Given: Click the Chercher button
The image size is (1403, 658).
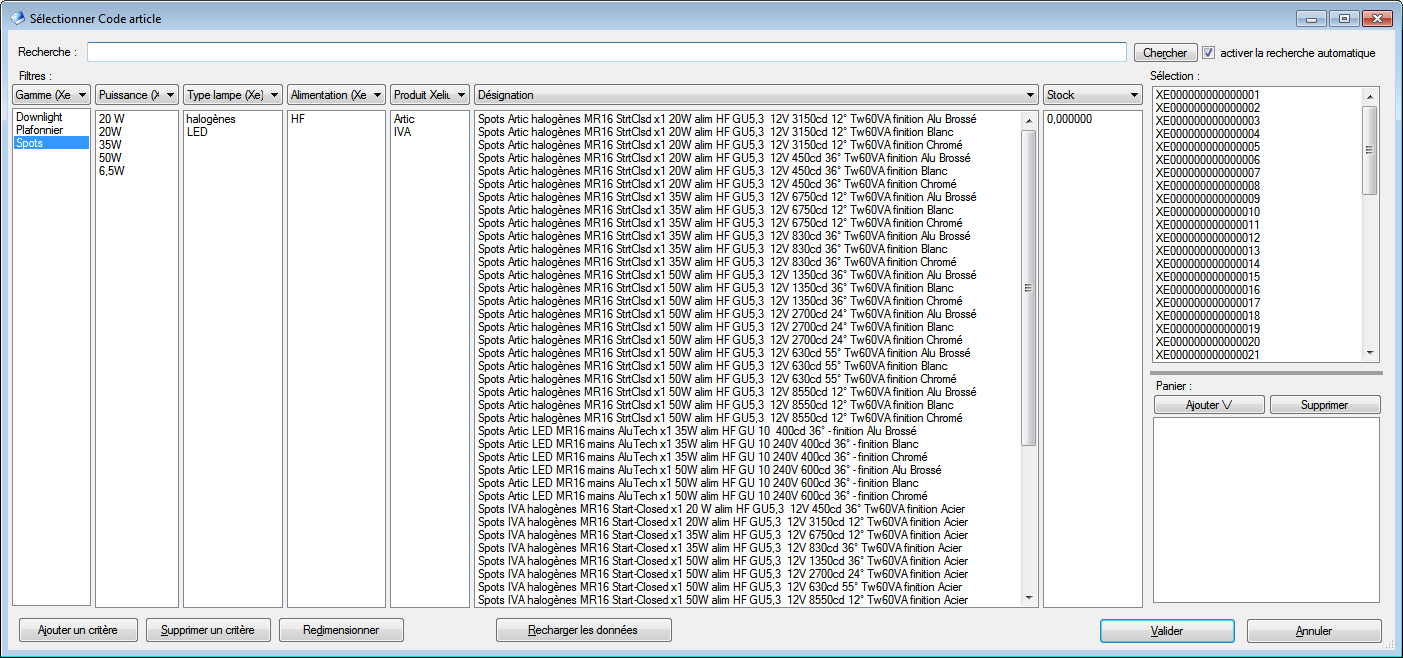Looking at the screenshot, I should 1165,53.
